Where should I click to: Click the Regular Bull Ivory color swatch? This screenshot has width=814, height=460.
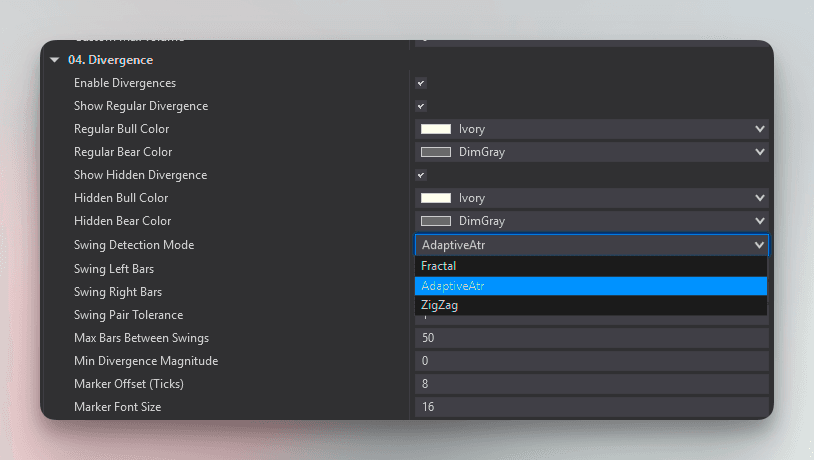pos(436,129)
